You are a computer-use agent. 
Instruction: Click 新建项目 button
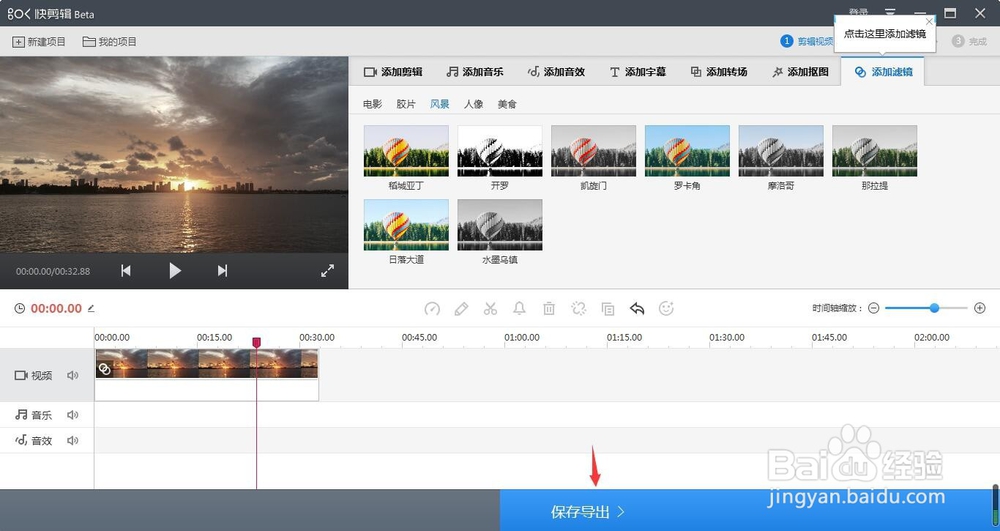(39, 41)
